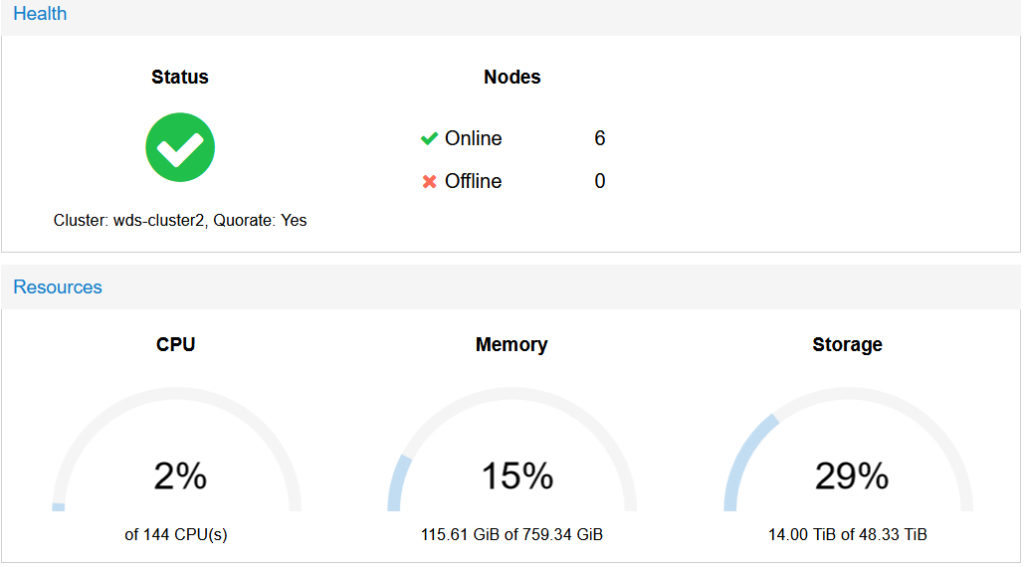Click the Nodes section heading
This screenshot has width=1024, height=567.
pyautogui.click(x=512, y=77)
